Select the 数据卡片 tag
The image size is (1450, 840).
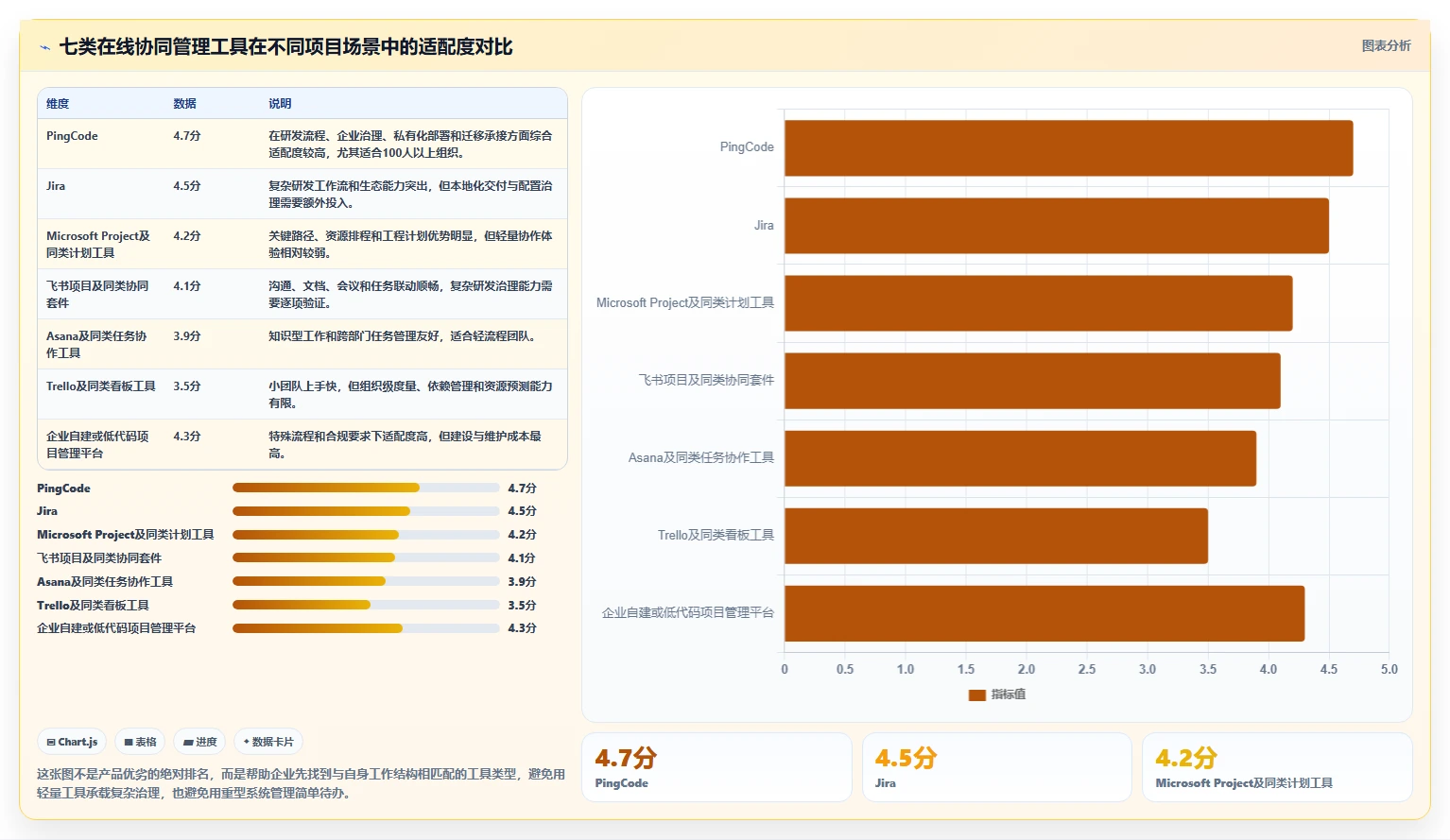point(268,742)
